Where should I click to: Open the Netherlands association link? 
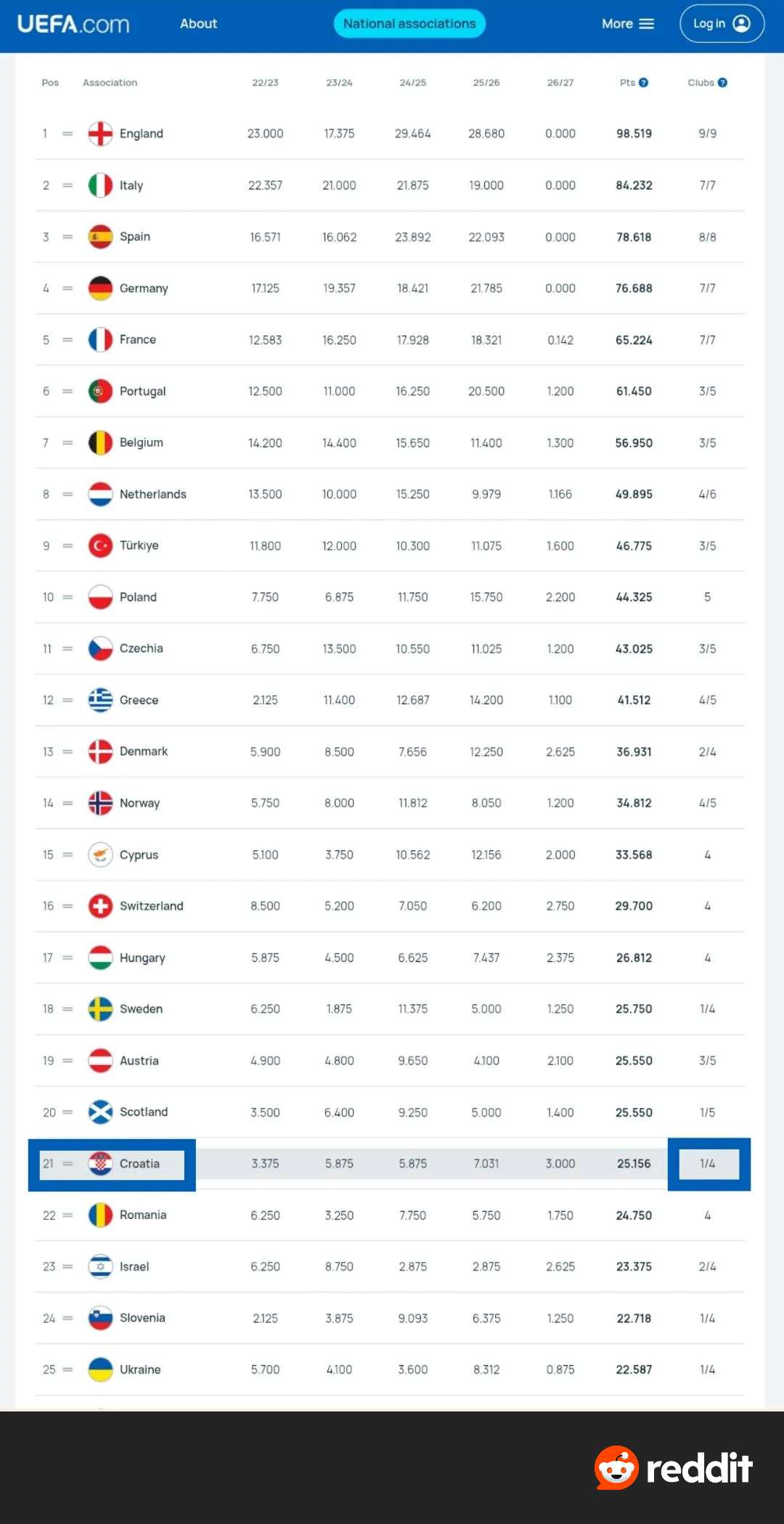coord(152,494)
